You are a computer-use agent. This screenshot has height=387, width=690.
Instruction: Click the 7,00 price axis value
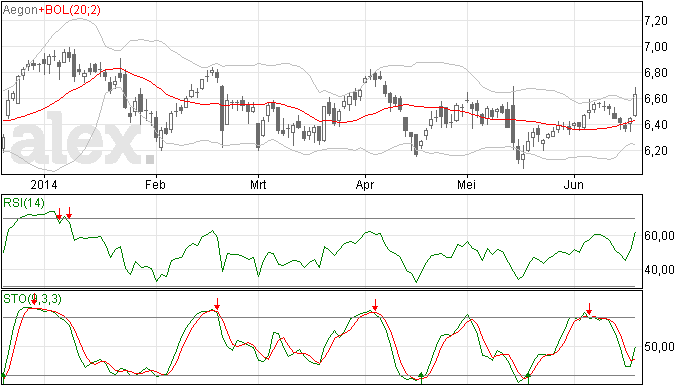[656, 47]
